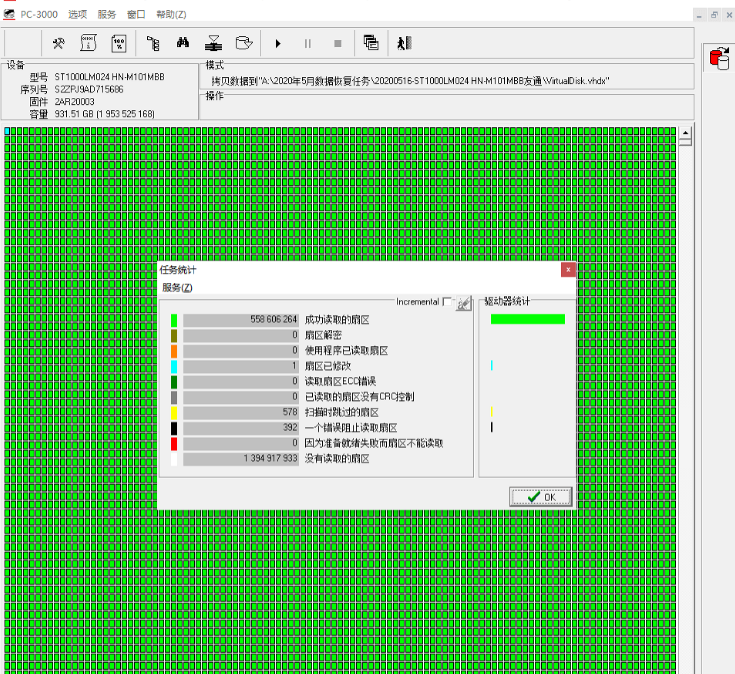Click the disk copy export icon
Image resolution: width=735 pixels, height=674 pixels.
(x=244, y=43)
